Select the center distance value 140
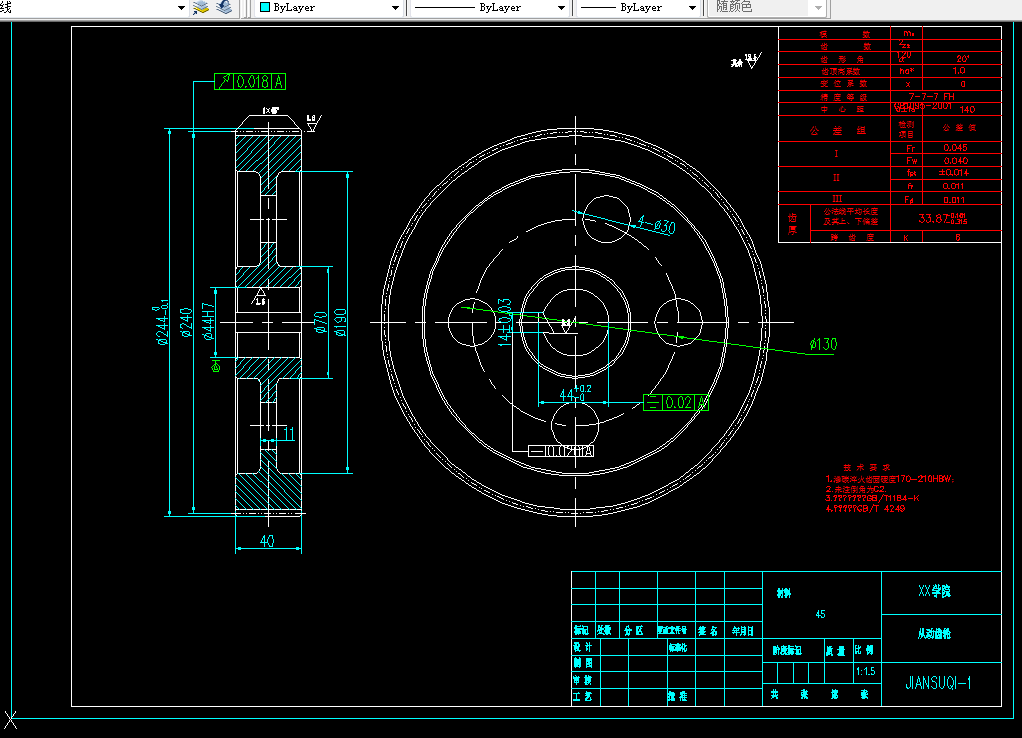Image resolution: width=1022 pixels, height=738 pixels. (967, 110)
